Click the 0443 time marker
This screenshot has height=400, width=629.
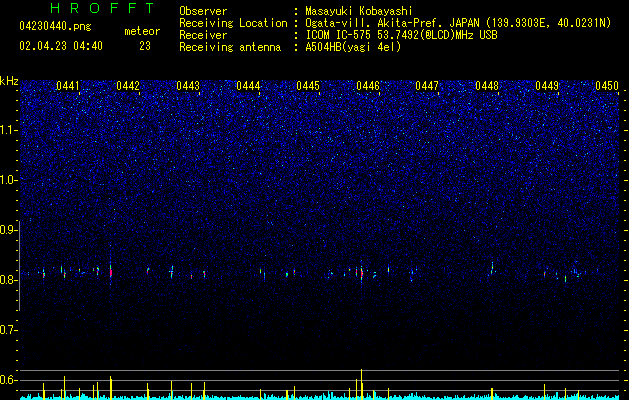pos(188,86)
